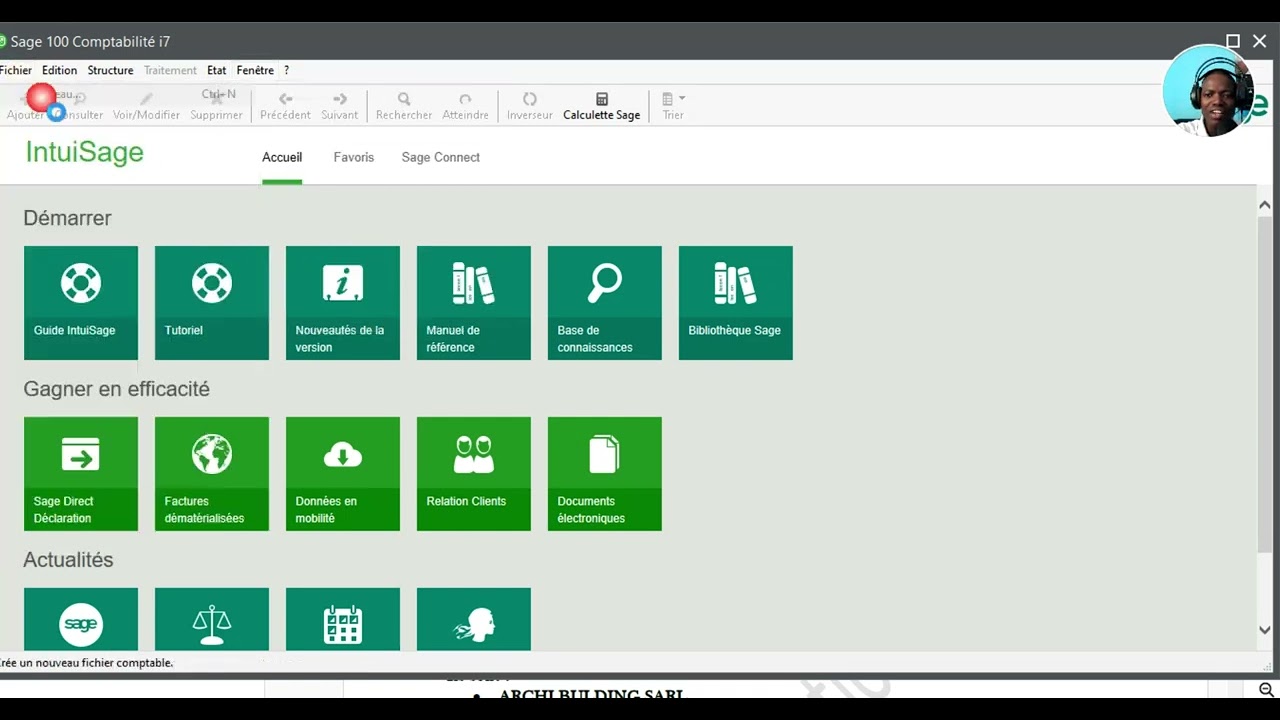Click the Supprimer toolbar button
Image resolution: width=1280 pixels, height=720 pixels.
click(216, 106)
